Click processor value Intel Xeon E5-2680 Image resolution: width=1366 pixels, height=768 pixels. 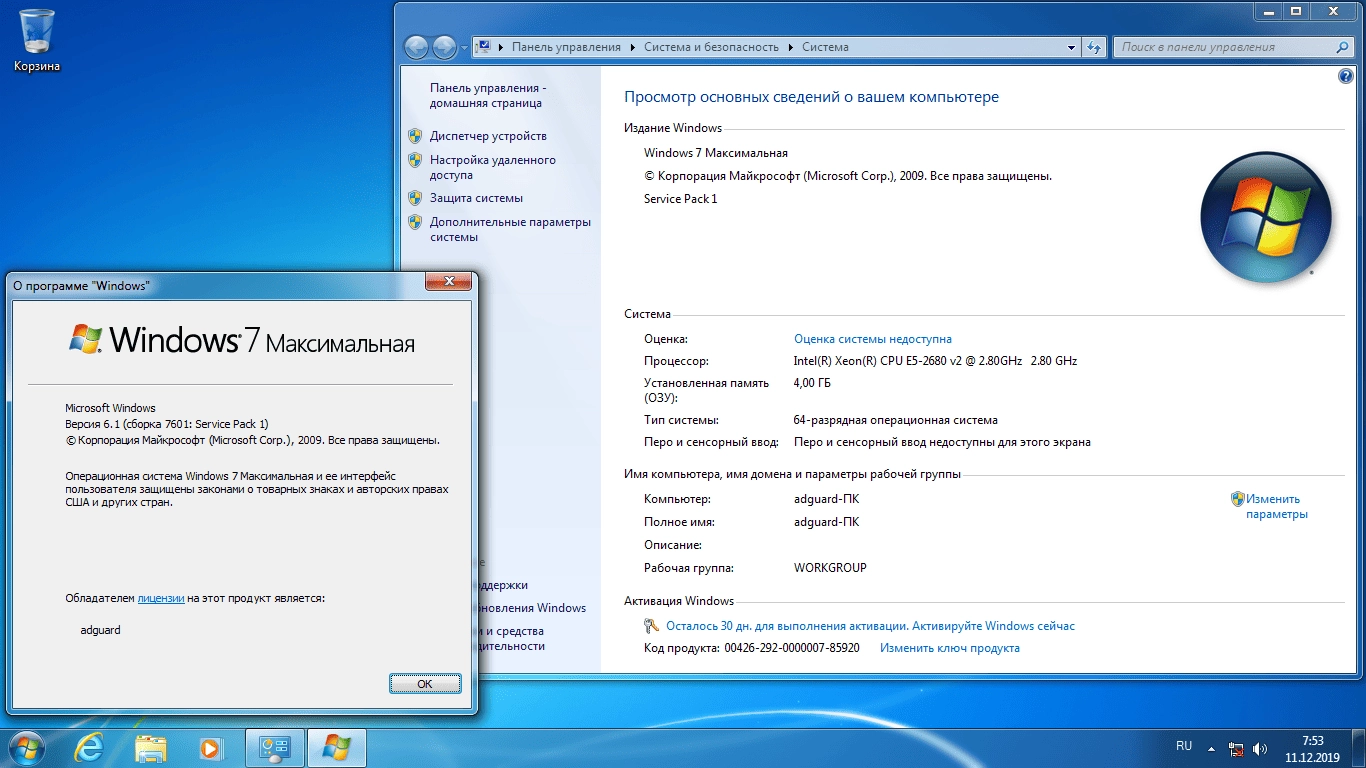click(x=935, y=361)
